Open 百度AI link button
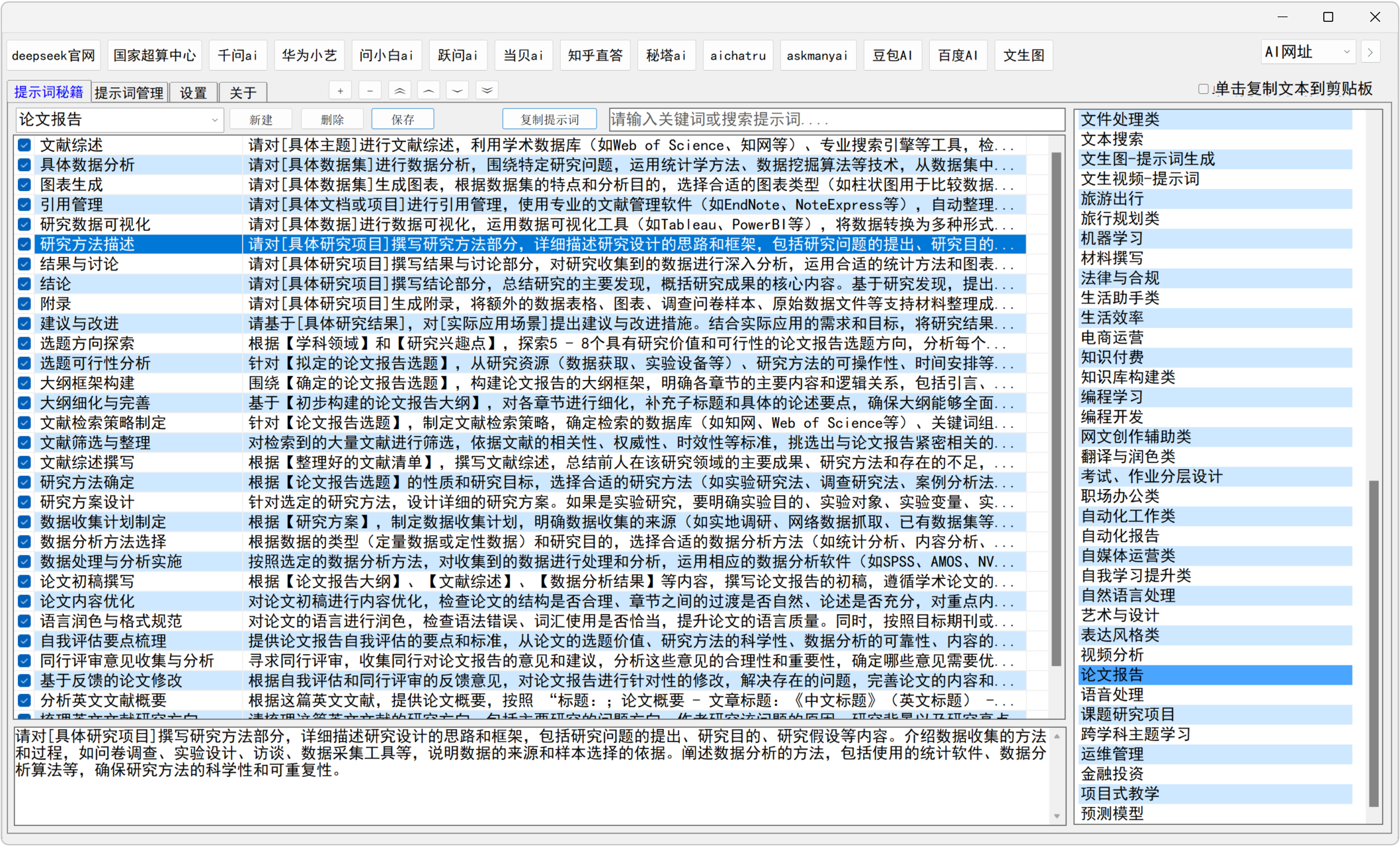The image size is (1400, 846). point(958,56)
